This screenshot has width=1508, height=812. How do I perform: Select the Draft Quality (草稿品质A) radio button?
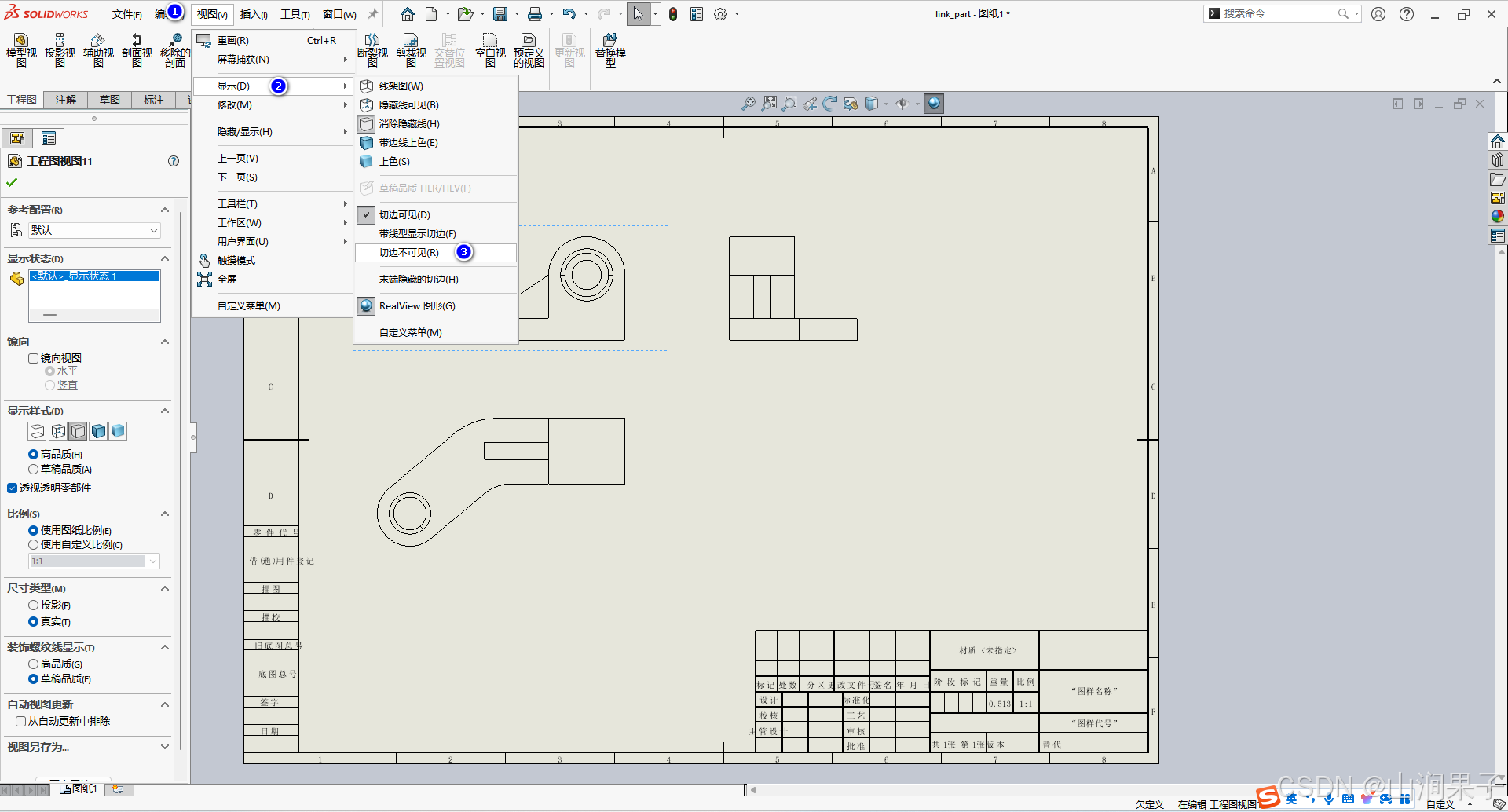coord(34,469)
